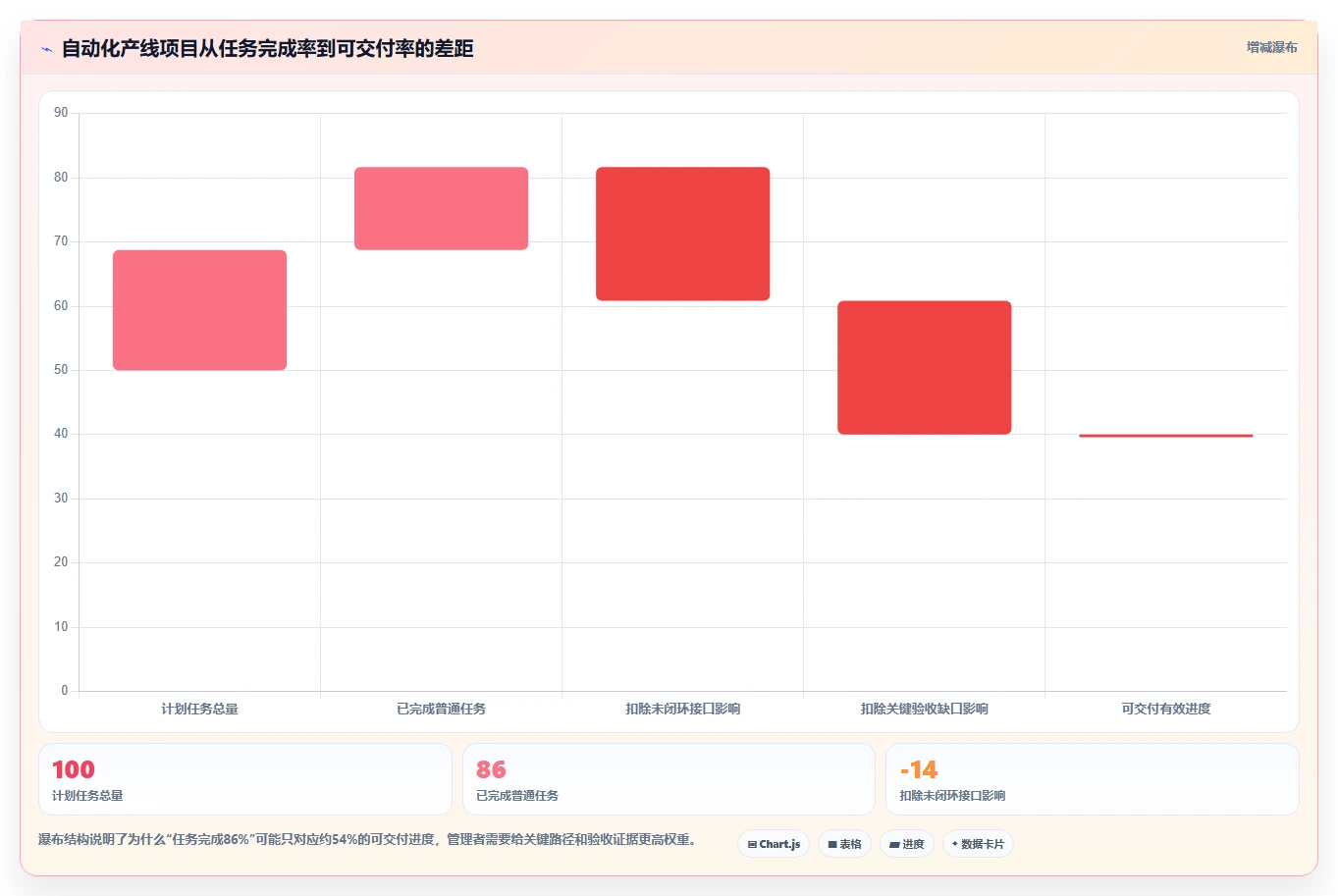Viewport: 1338px width, 896px height.
Task: Click y-axis tick label 90
Action: tap(61, 113)
